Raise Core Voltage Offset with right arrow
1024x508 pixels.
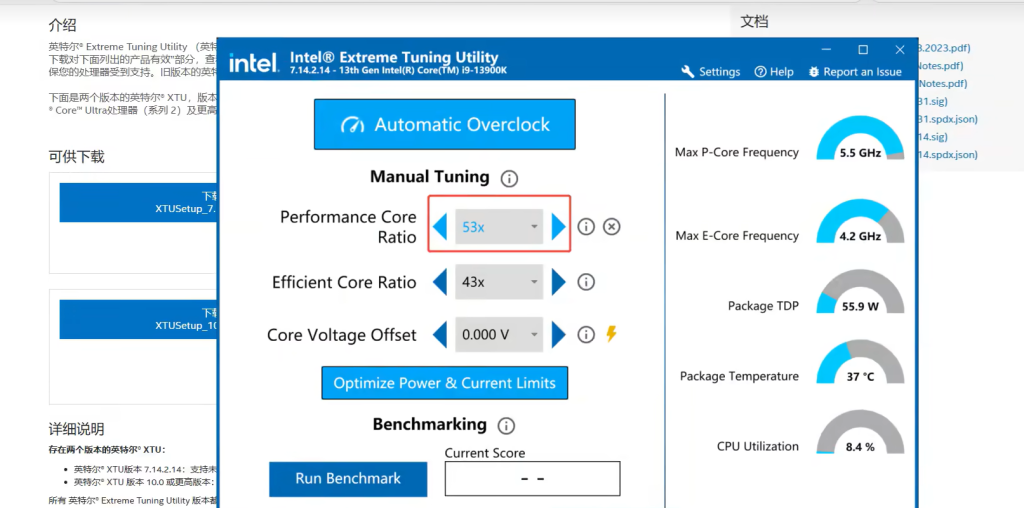(558, 335)
